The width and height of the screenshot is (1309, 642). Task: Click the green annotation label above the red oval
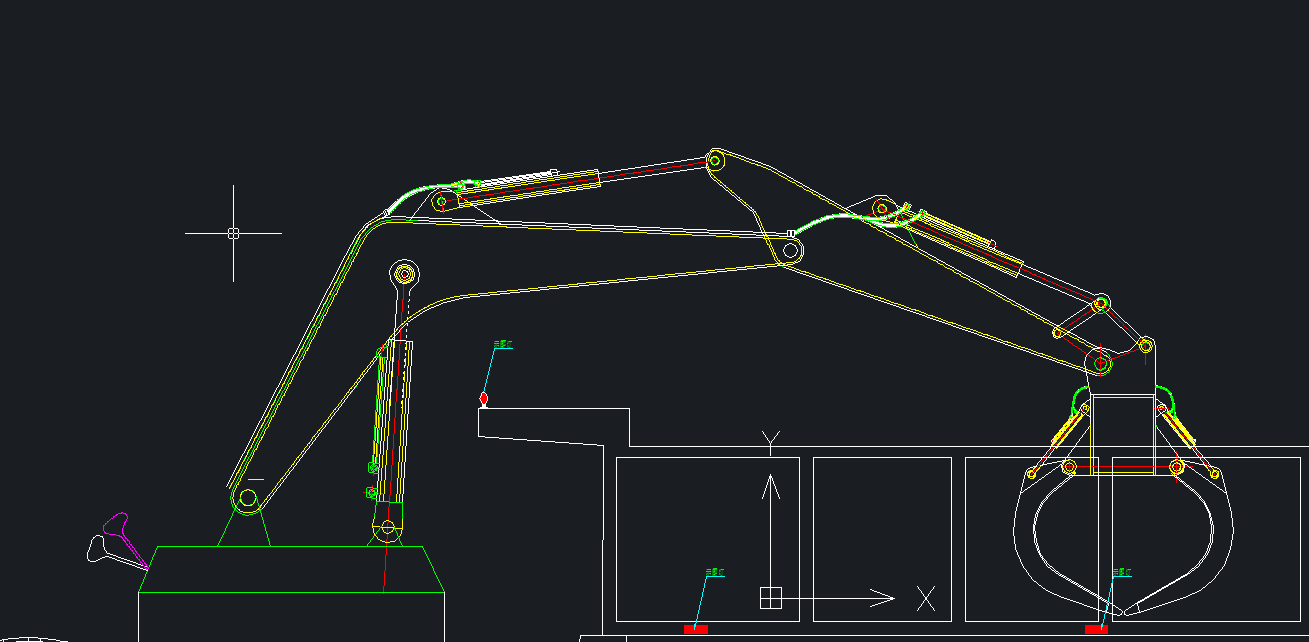click(x=503, y=344)
